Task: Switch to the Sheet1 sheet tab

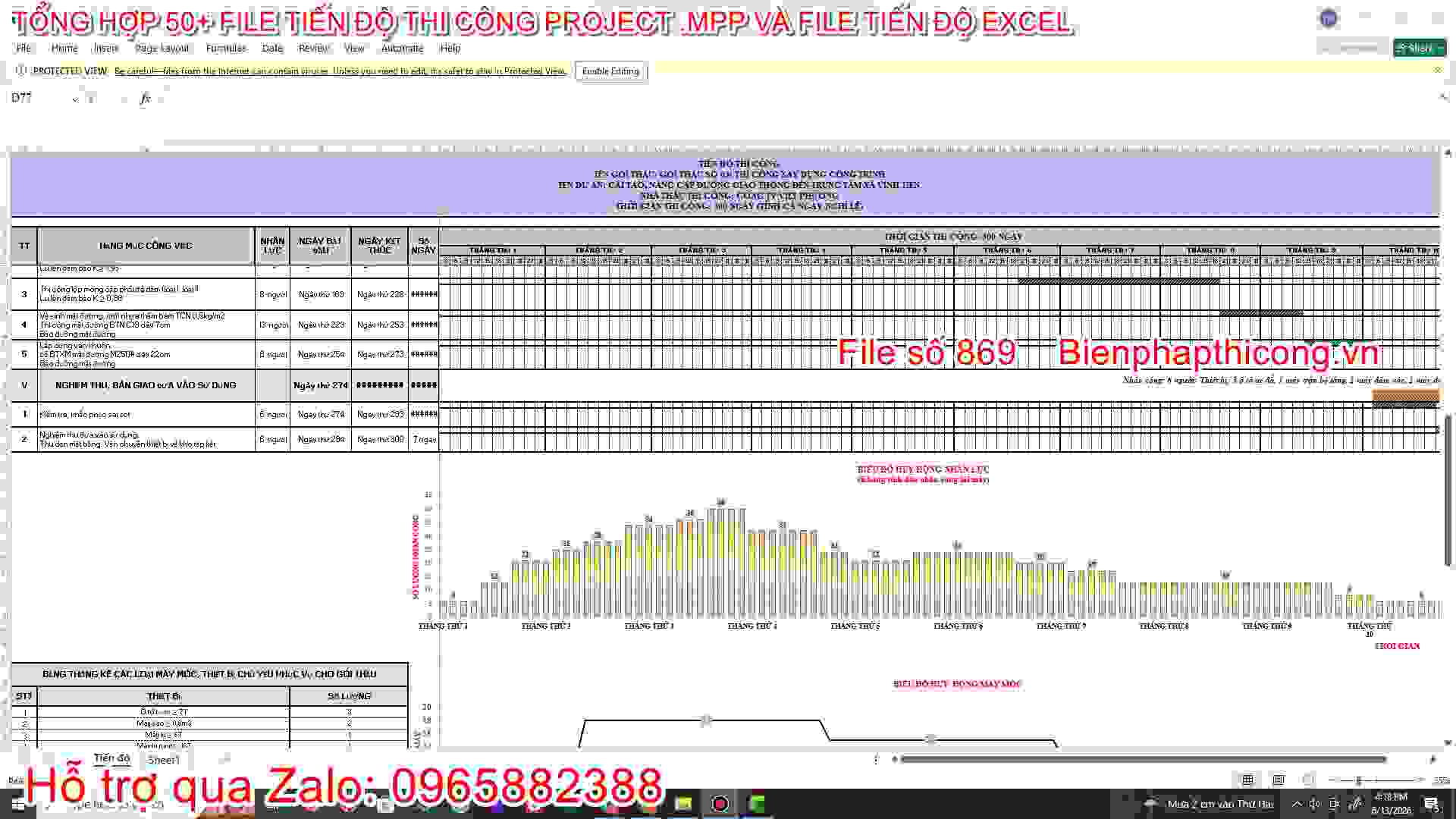Action: click(163, 759)
